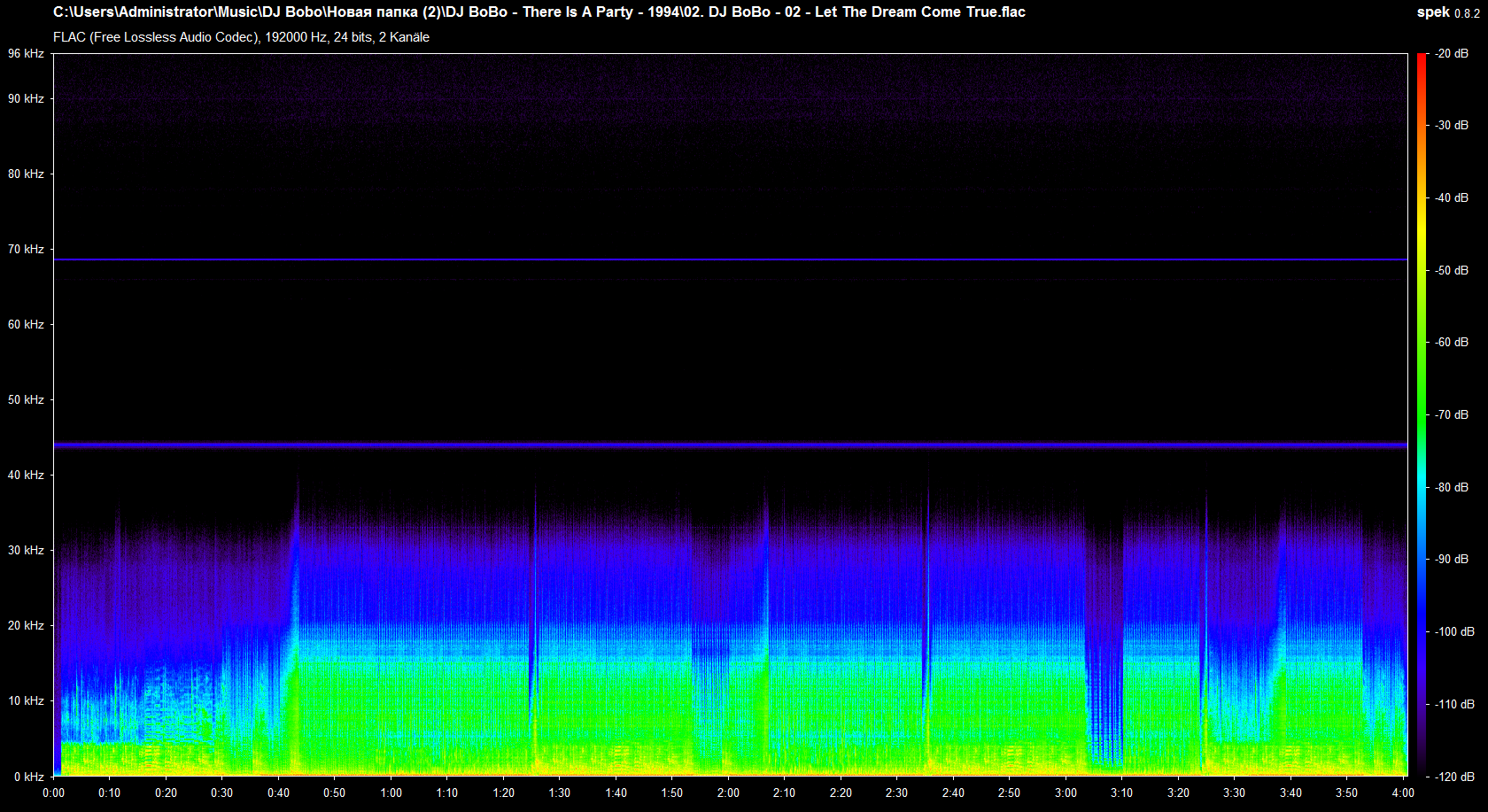Click the 0:40 time marker
This screenshot has width=1488, height=812.
[x=278, y=793]
